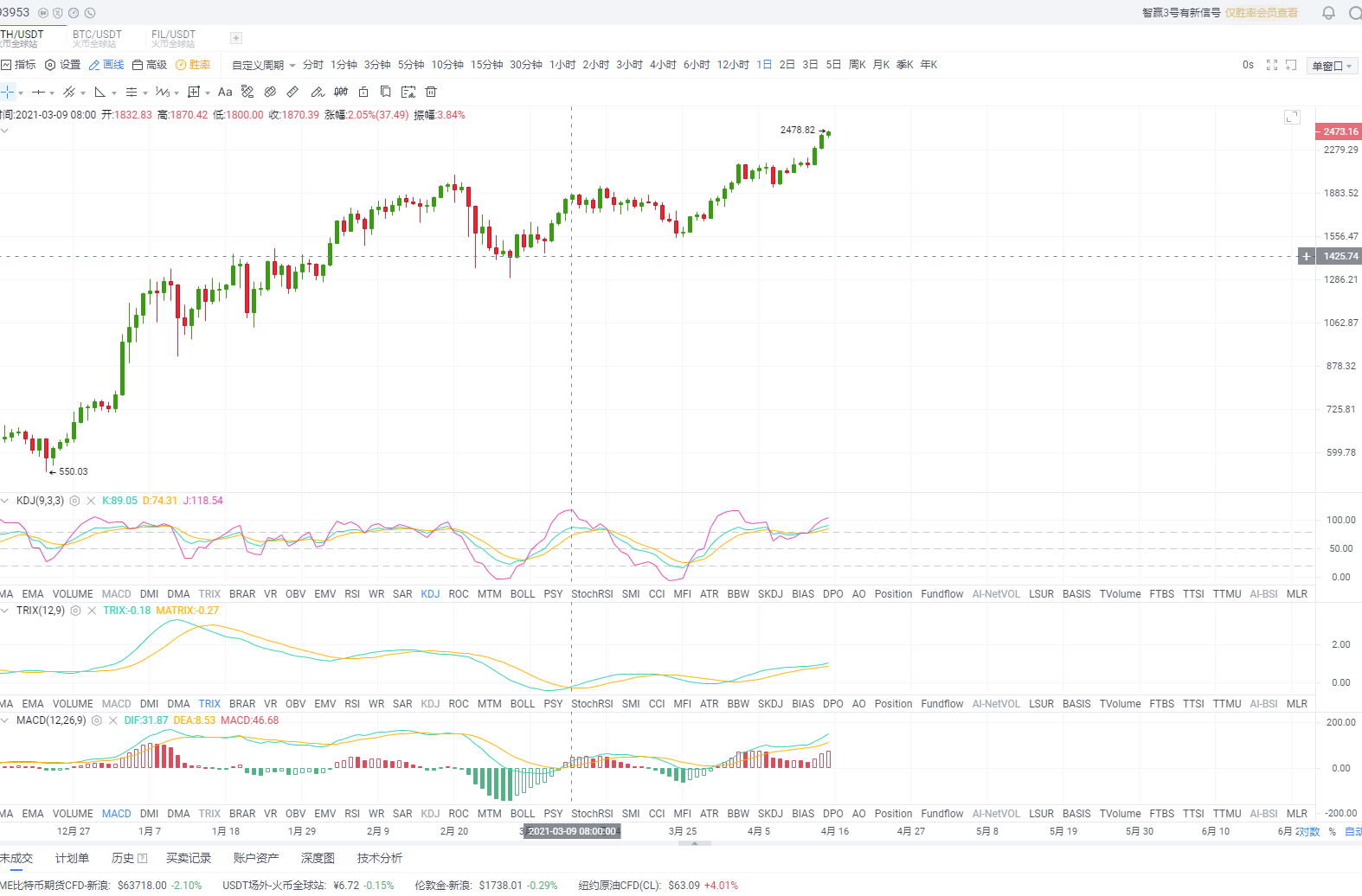The width and height of the screenshot is (1362, 896).
Task: Open MACD indicator settings gear
Action: click(x=97, y=720)
